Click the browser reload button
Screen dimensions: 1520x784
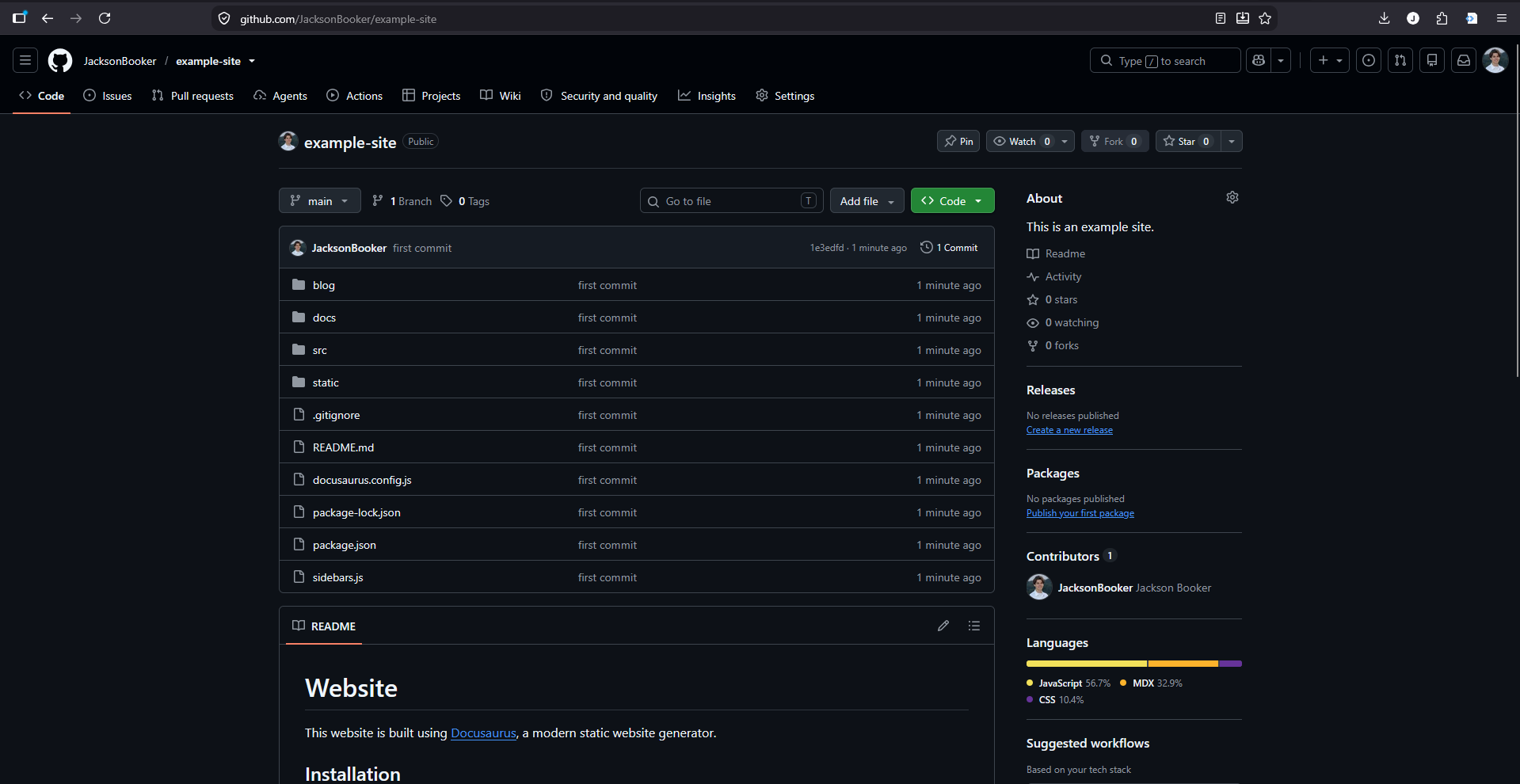105,18
